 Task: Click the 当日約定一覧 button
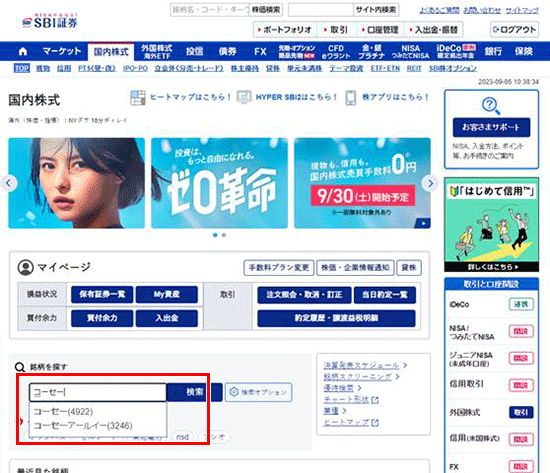point(385,295)
